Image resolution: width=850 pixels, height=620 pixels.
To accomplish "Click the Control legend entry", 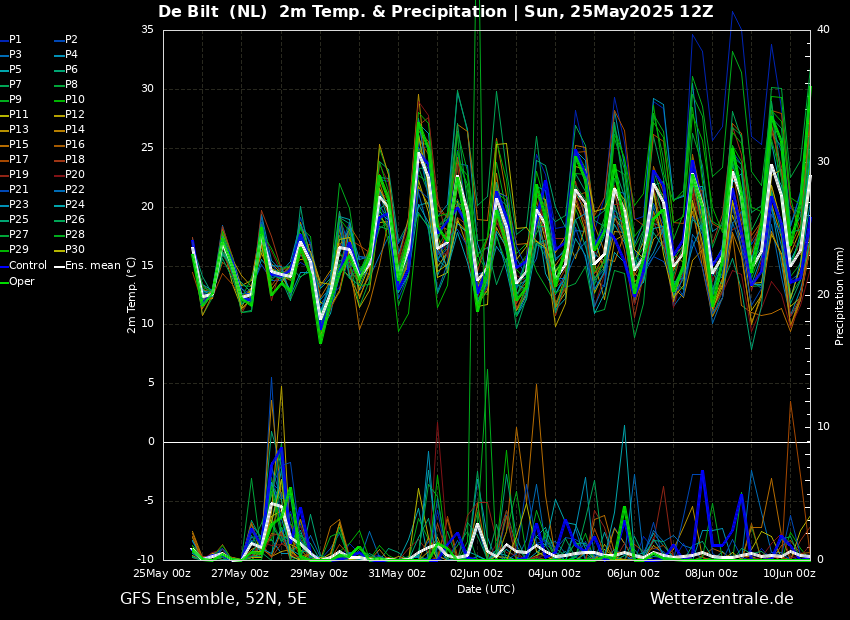I will coord(28,266).
